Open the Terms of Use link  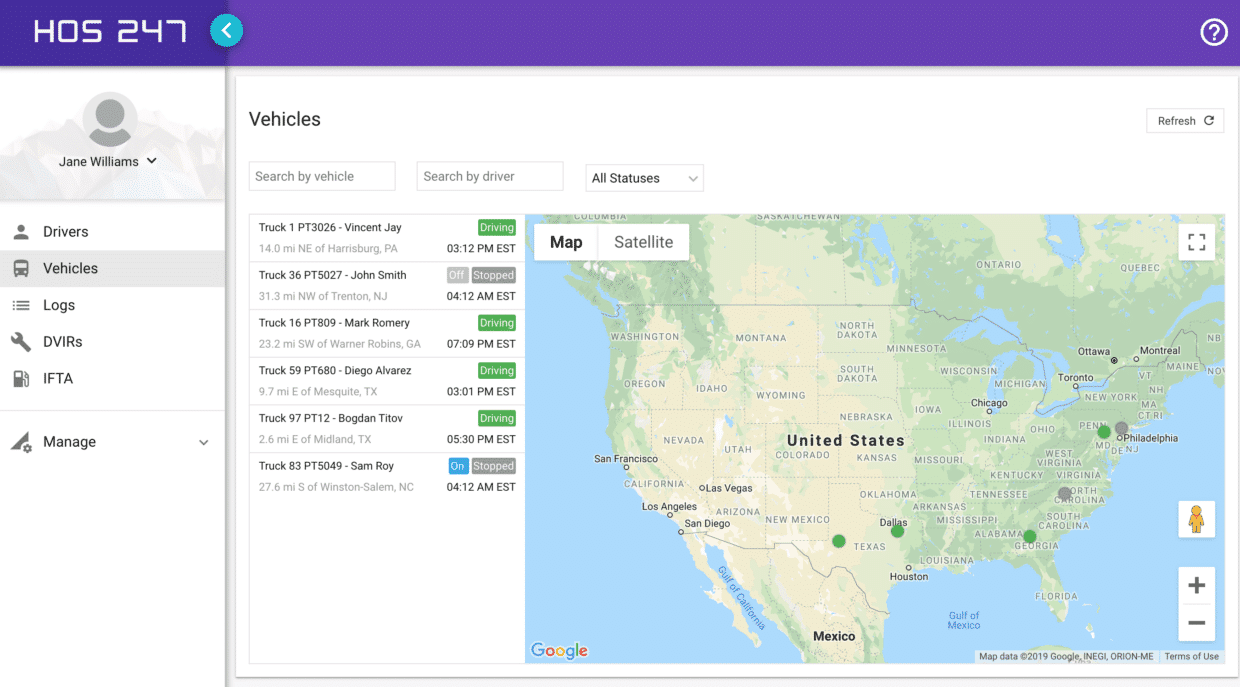1192,656
